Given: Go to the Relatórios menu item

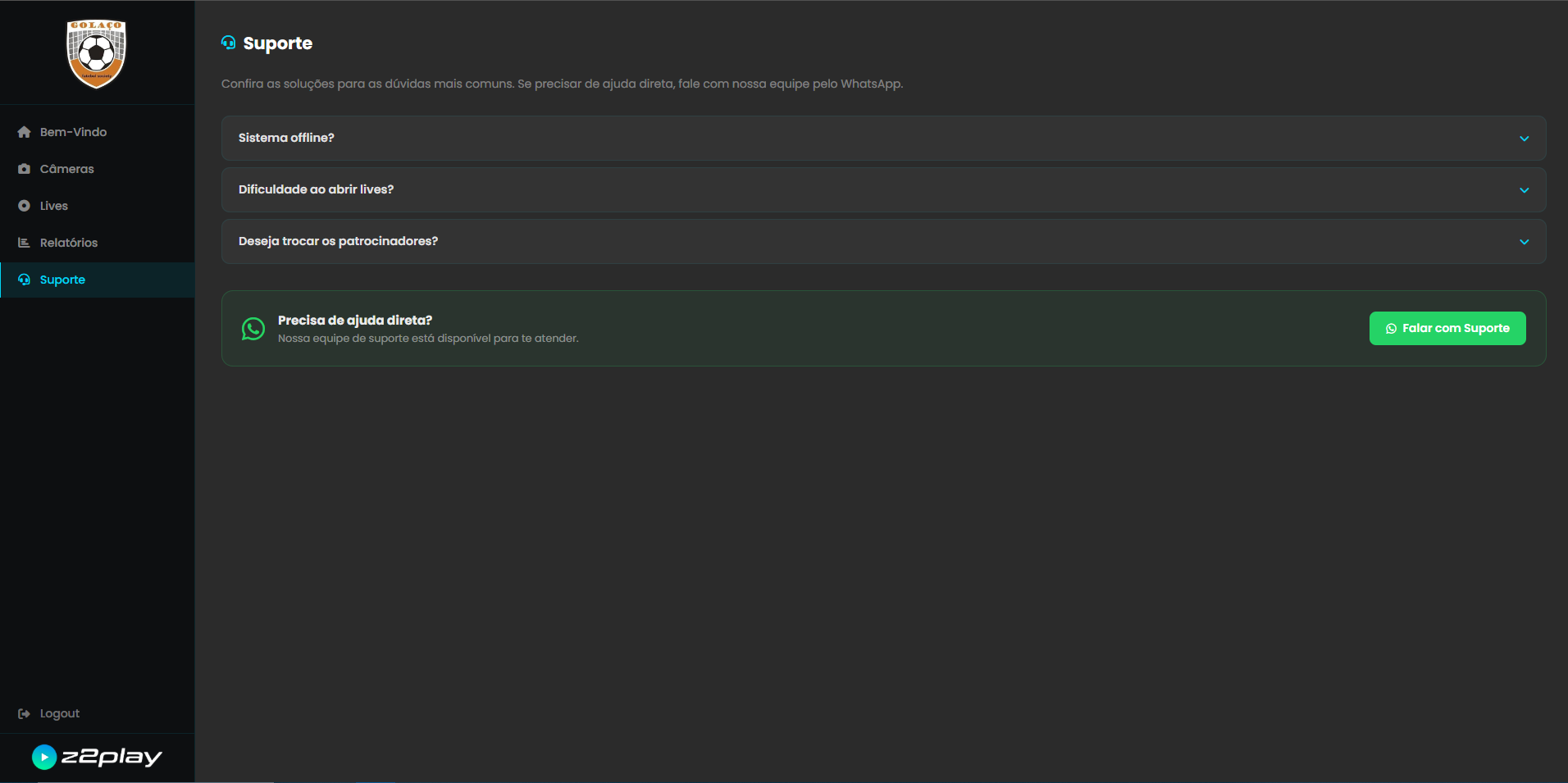Looking at the screenshot, I should [69, 243].
